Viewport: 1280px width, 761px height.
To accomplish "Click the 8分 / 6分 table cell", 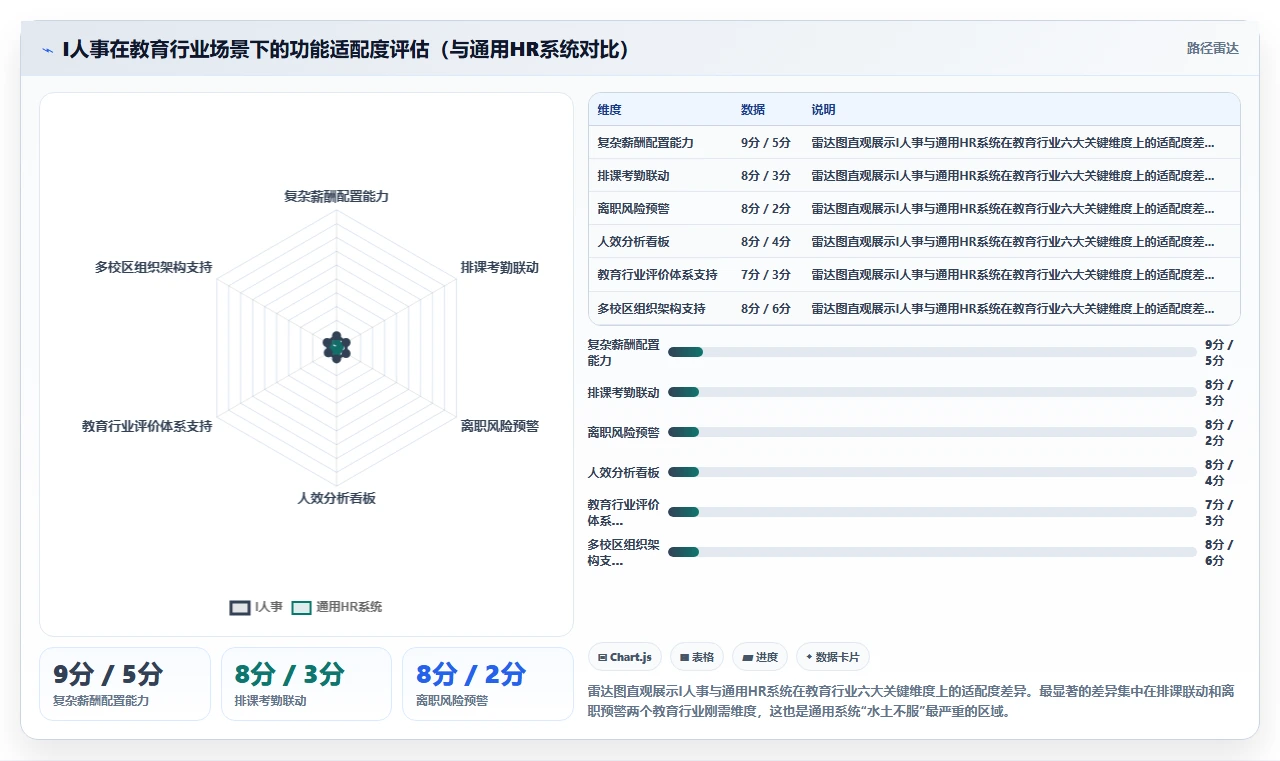I will (x=766, y=308).
